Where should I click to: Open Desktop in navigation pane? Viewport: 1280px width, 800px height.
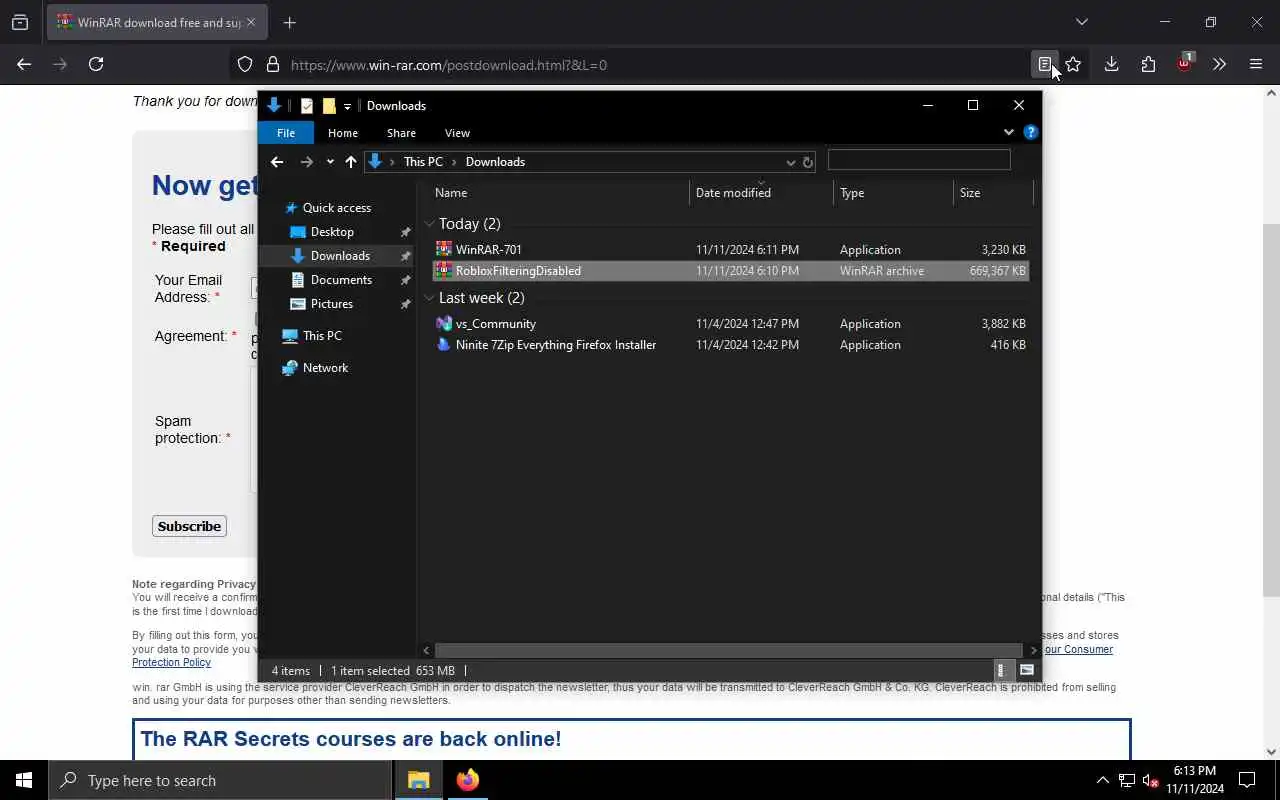pyautogui.click(x=332, y=232)
